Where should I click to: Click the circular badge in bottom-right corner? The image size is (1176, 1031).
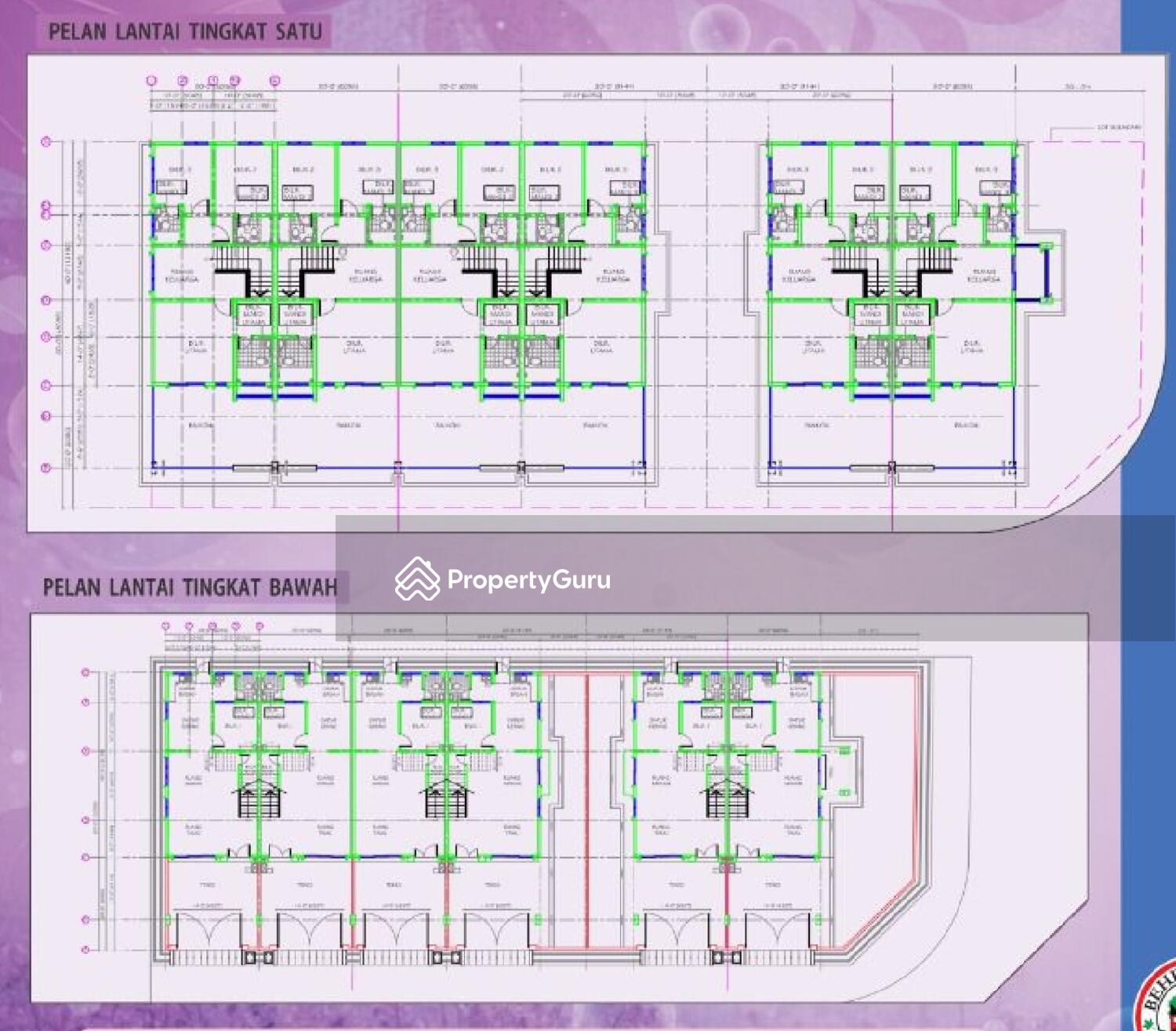point(1159,1000)
